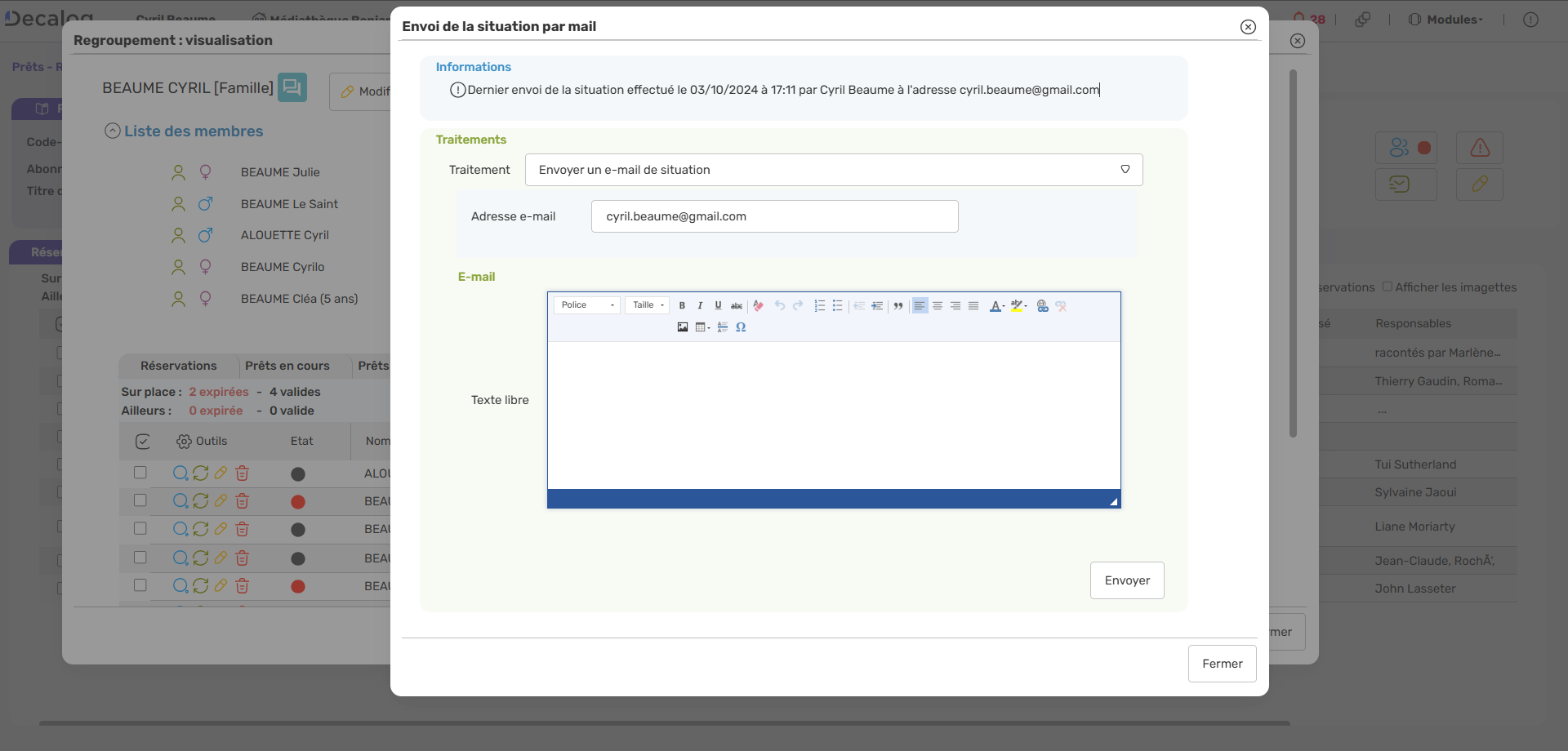
Task: Open the text highlight color picker
Action: (1018, 306)
